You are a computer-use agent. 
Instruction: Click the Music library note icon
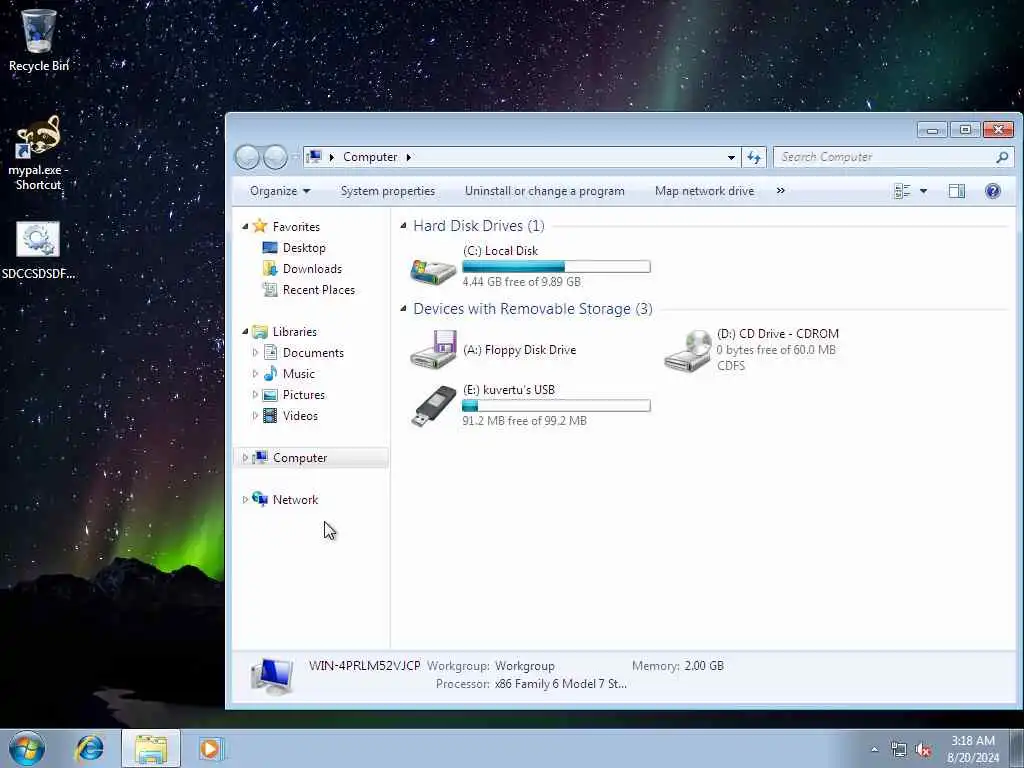[x=270, y=374]
